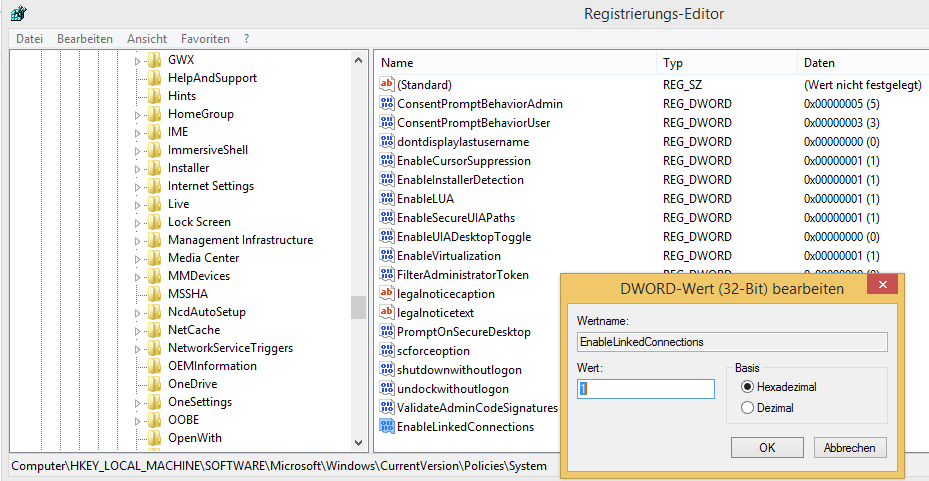
Task: Select the Media Center tree item
Action: pyautogui.click(x=204, y=258)
